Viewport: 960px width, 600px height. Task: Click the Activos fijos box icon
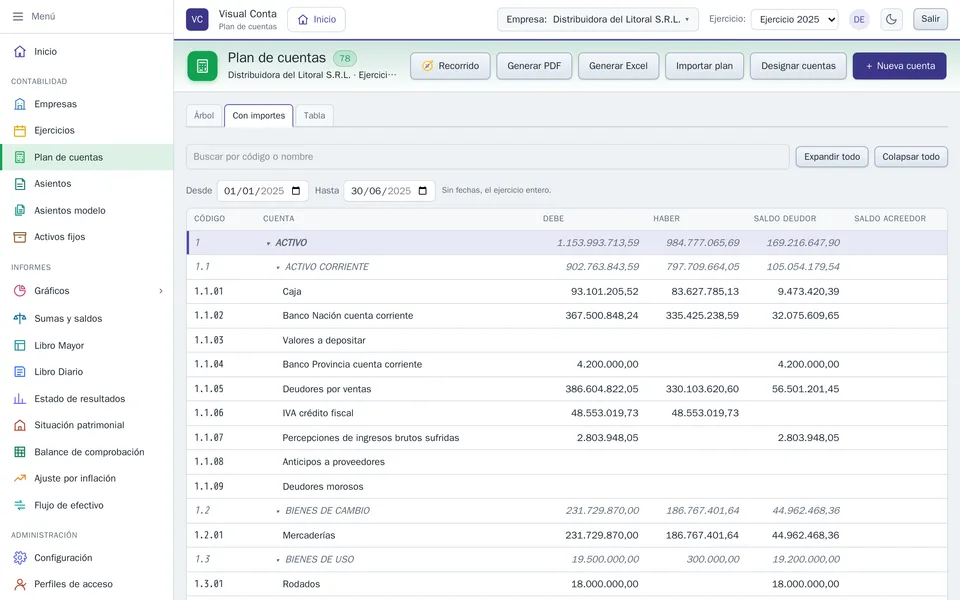[x=20, y=237]
